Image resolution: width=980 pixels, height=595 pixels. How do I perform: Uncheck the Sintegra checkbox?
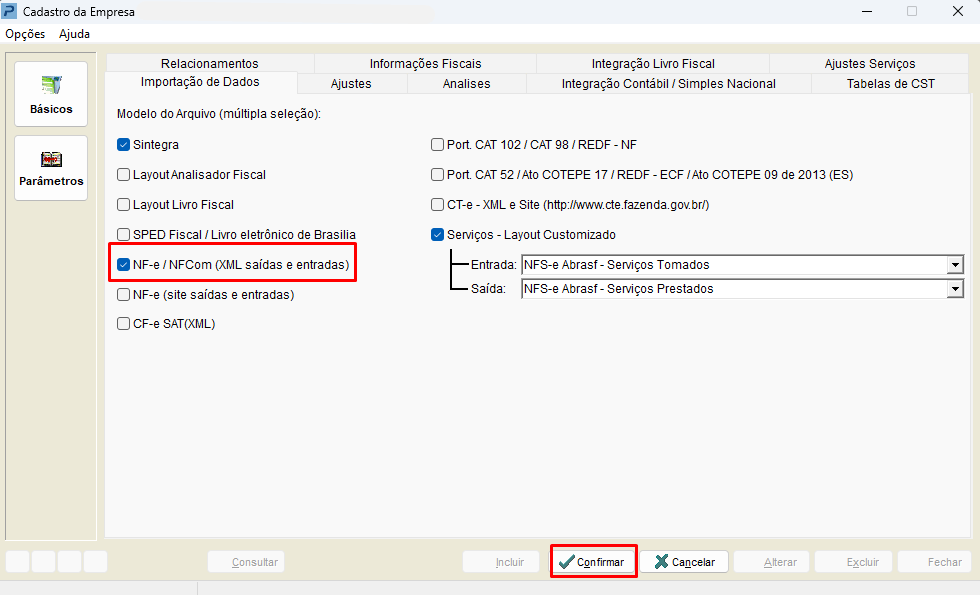[x=123, y=144]
